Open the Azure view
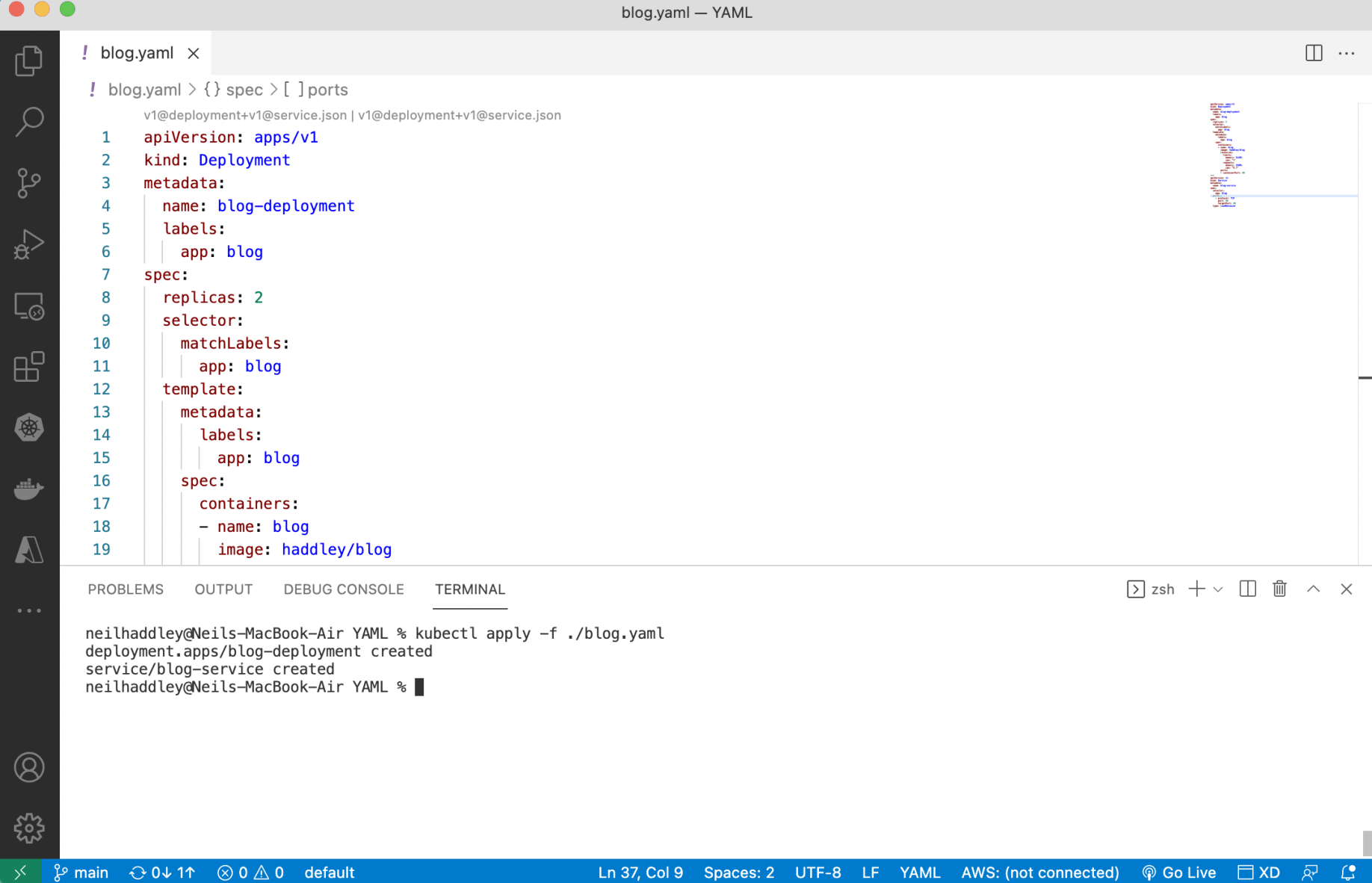1372x883 pixels. coord(29,551)
